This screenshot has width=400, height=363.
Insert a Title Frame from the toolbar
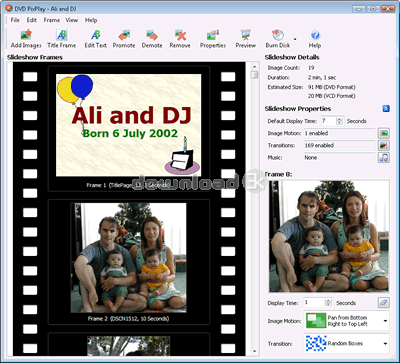[62, 39]
